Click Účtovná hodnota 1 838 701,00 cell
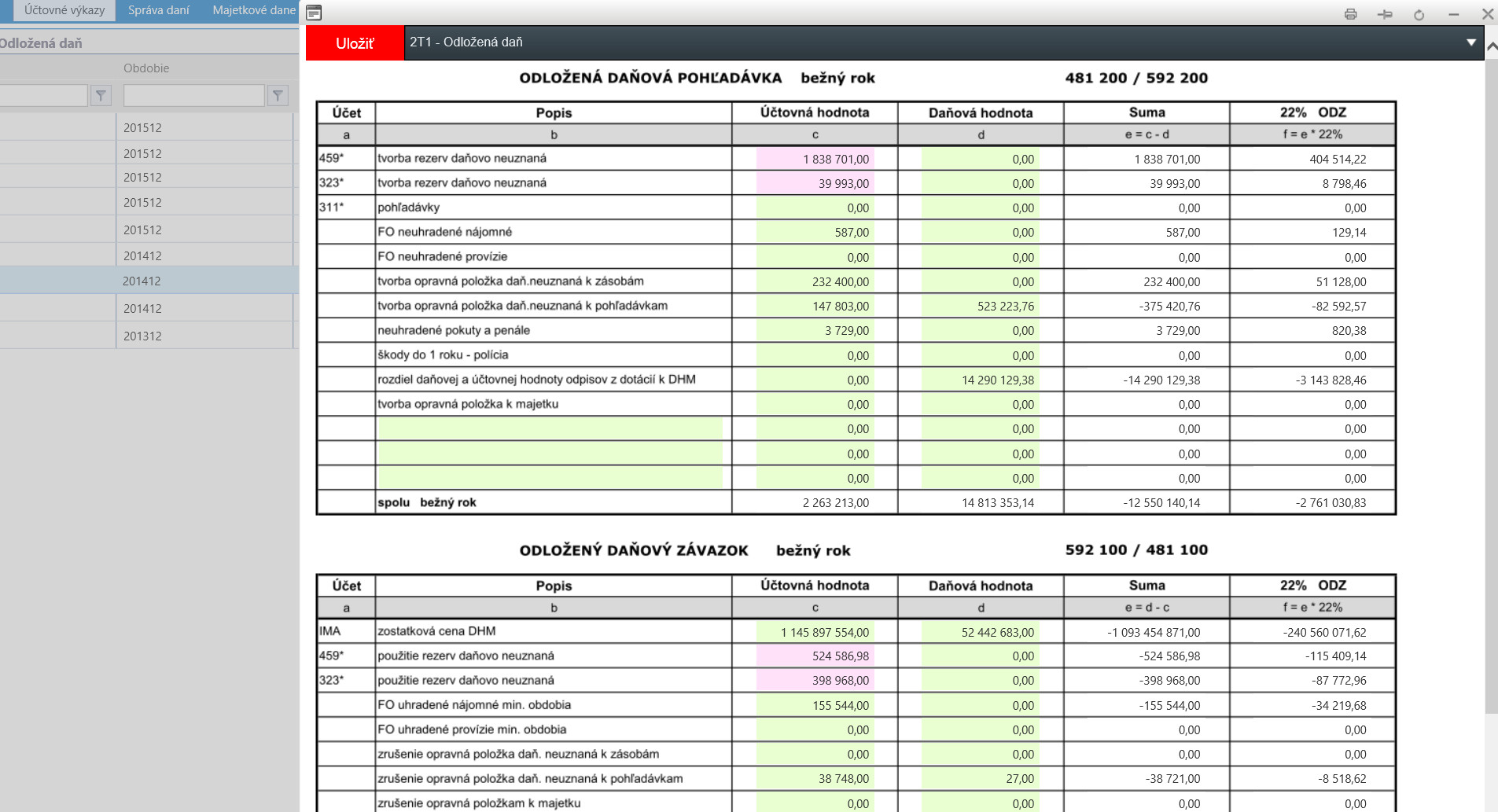This screenshot has width=1498, height=812. [x=815, y=159]
